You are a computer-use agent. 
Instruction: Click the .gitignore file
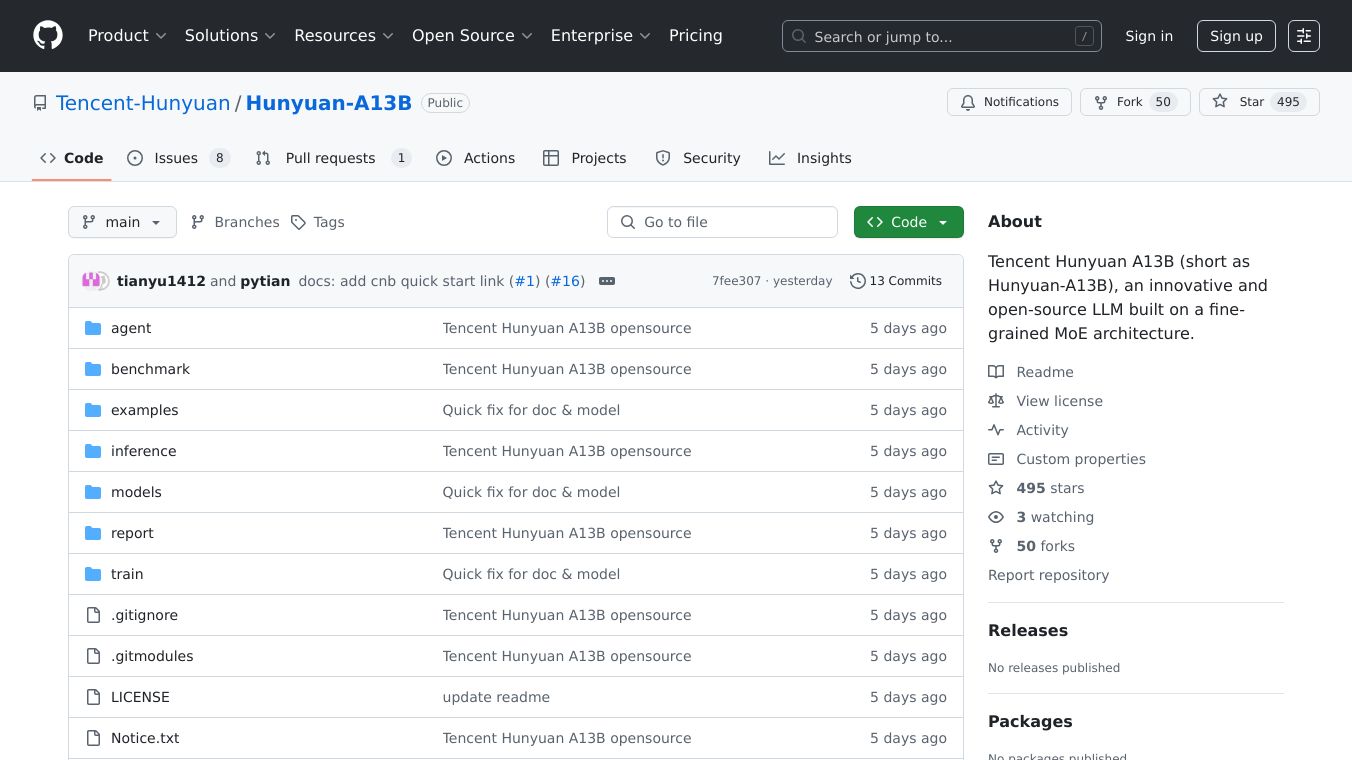tap(144, 615)
